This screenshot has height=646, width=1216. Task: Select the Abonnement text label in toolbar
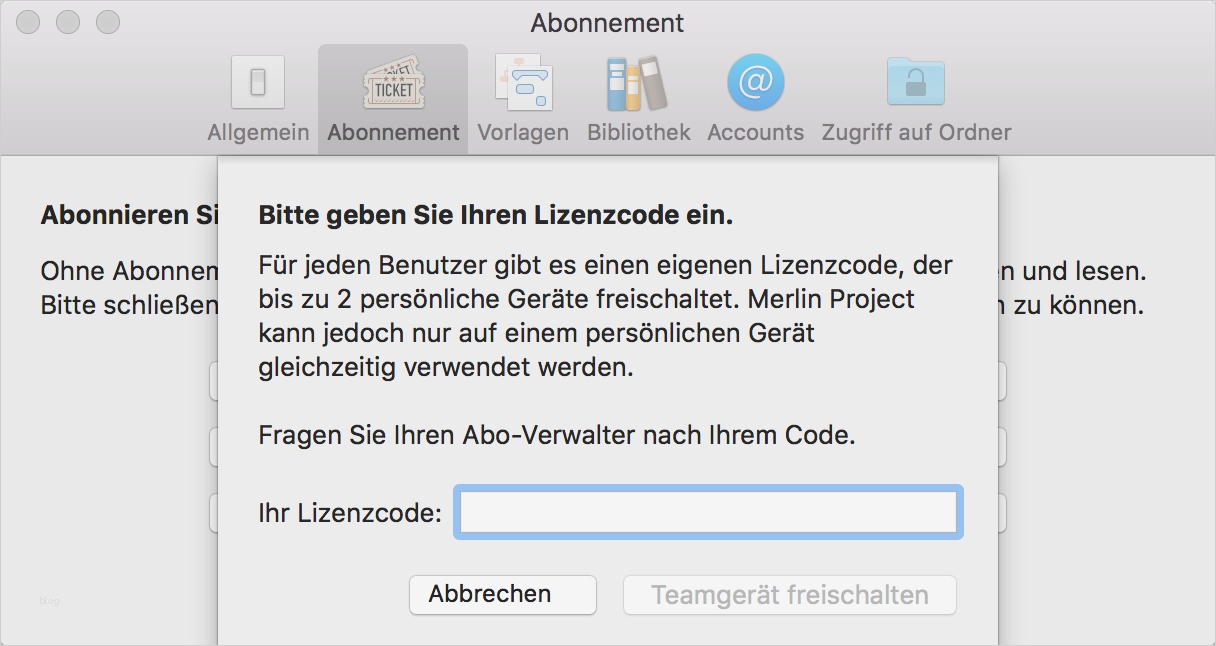click(393, 132)
